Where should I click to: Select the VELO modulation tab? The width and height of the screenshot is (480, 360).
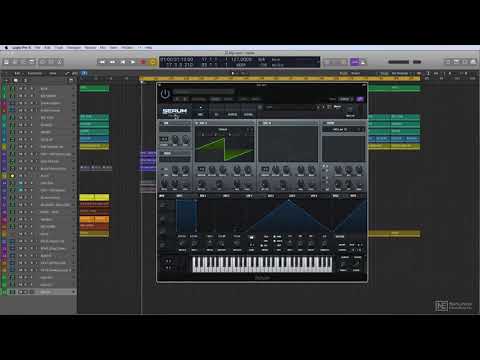[335, 196]
